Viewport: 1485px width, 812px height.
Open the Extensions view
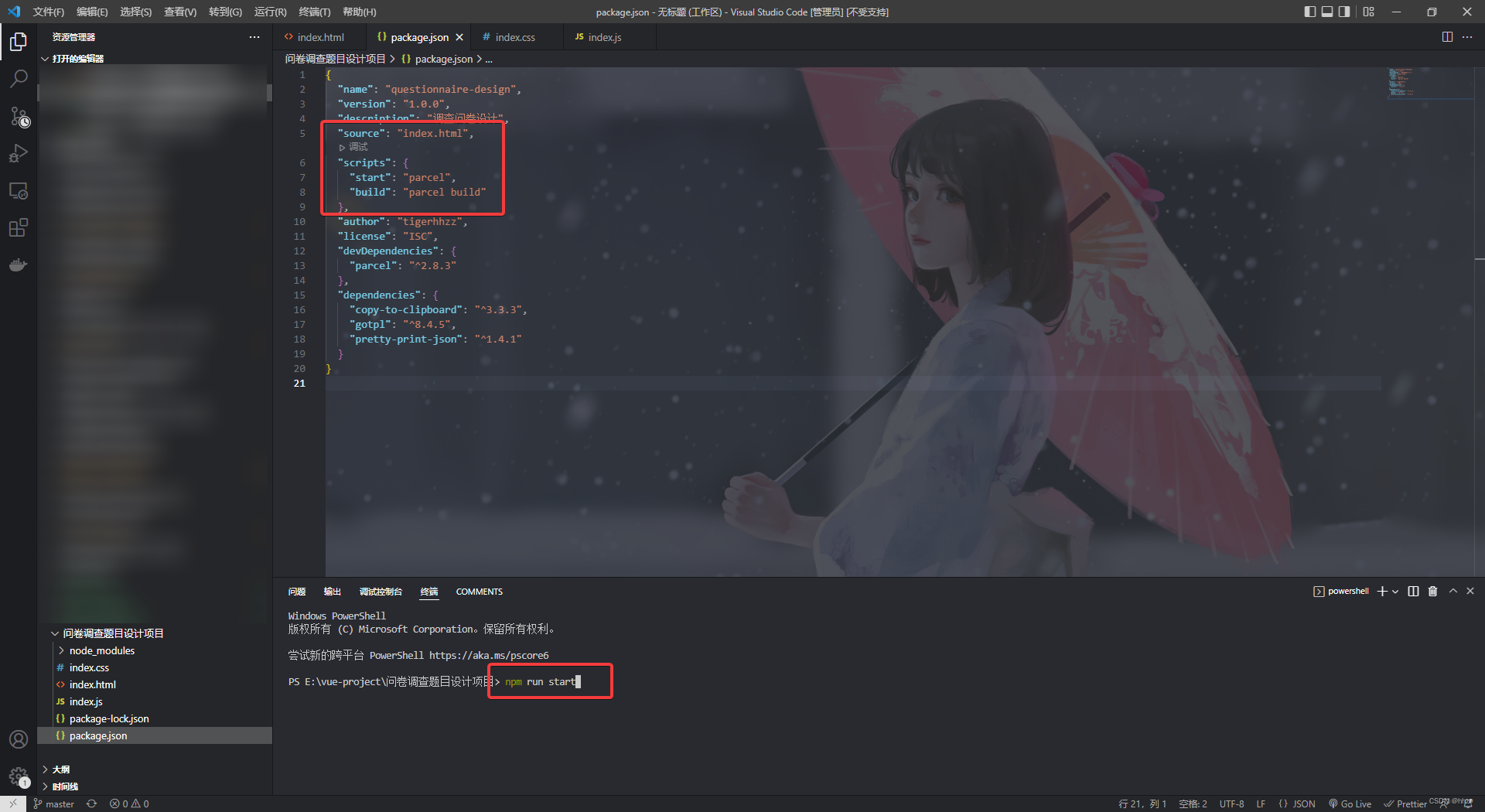19,227
